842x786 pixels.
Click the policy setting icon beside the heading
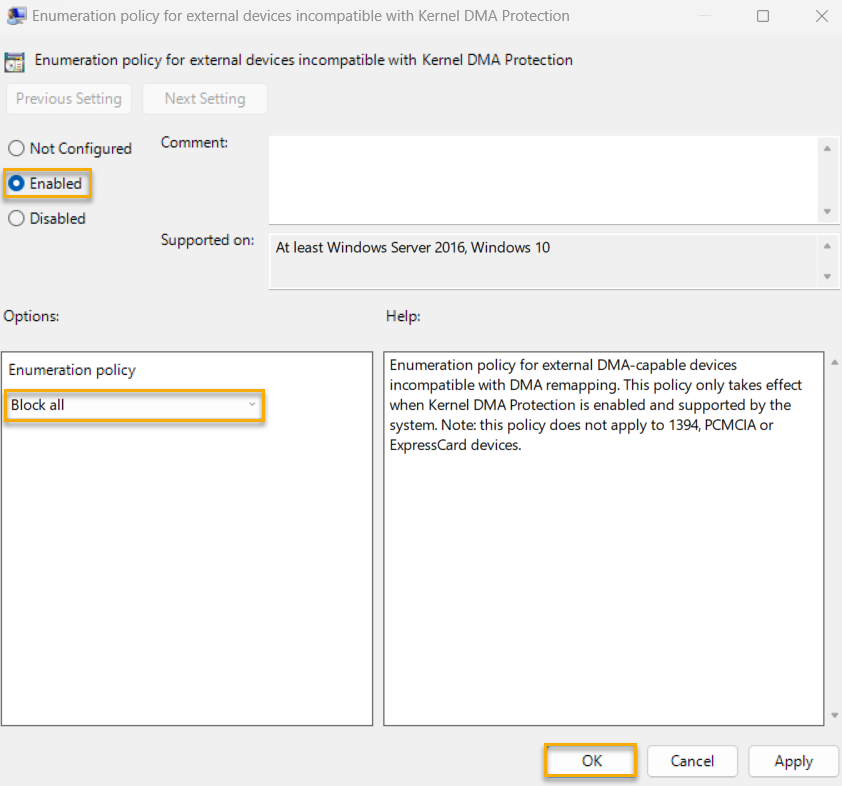pyautogui.click(x=15, y=61)
